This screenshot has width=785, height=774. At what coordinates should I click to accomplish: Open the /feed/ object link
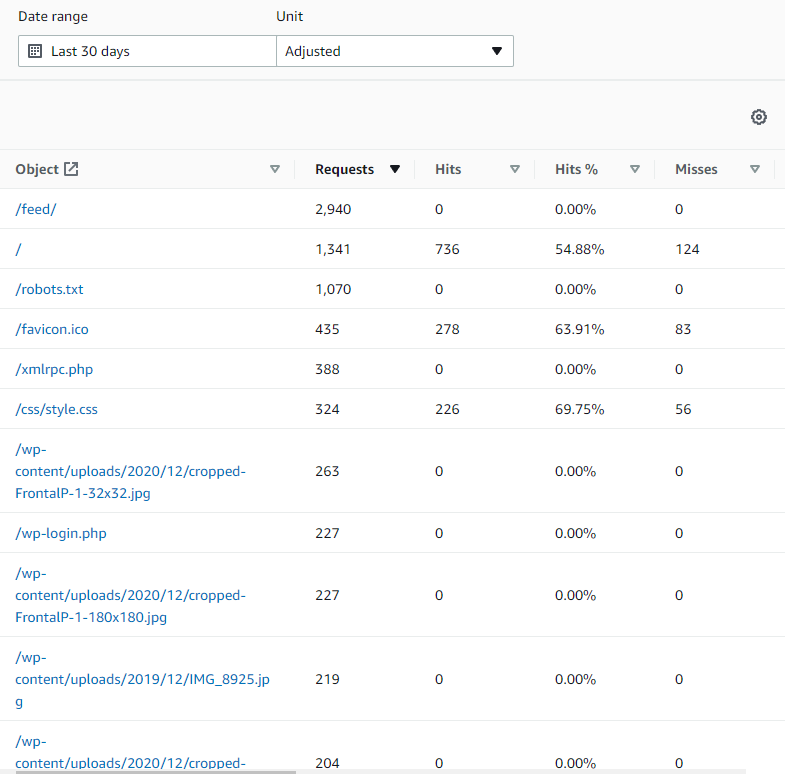36,209
